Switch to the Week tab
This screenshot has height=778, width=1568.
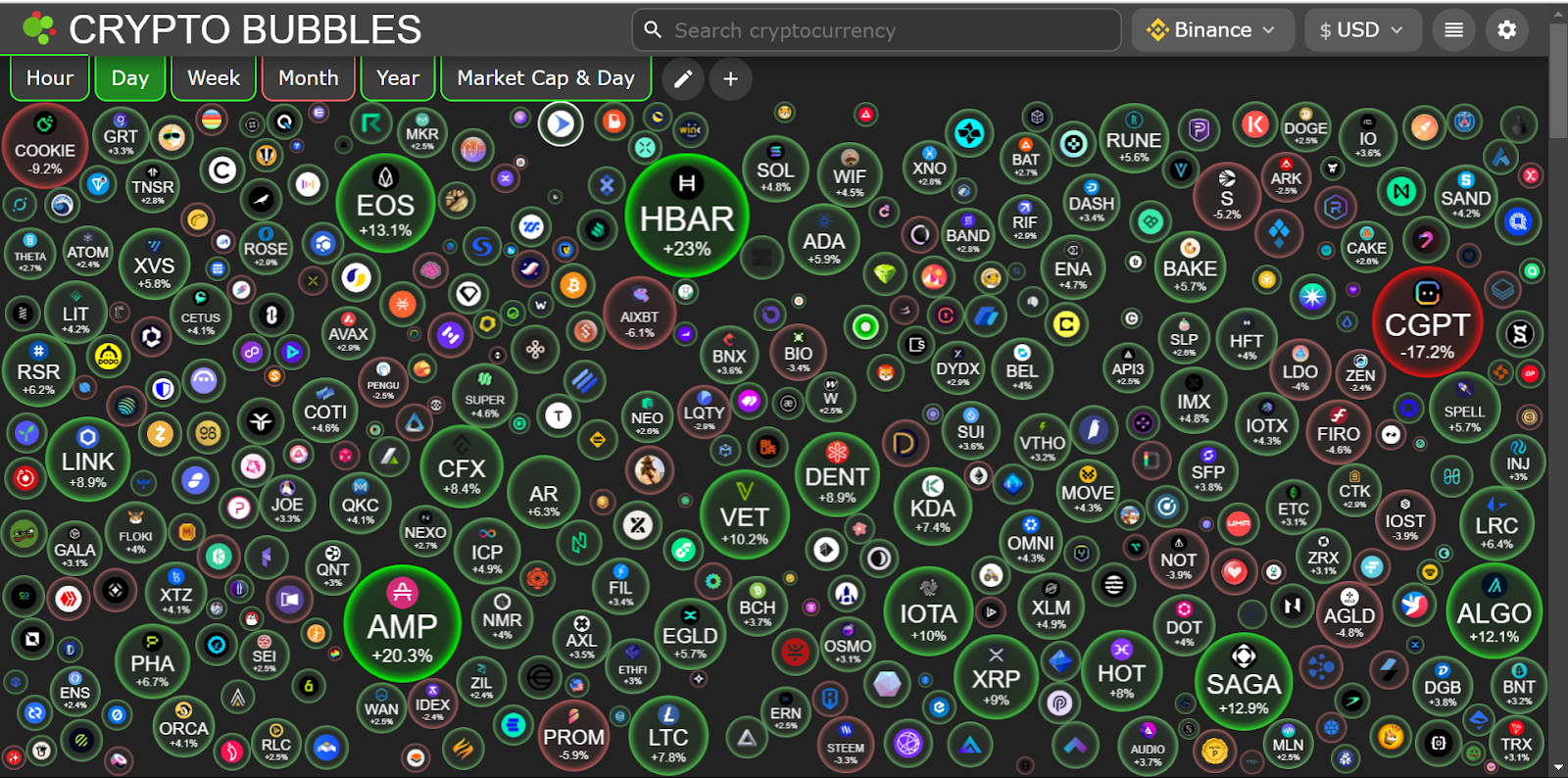click(x=214, y=78)
